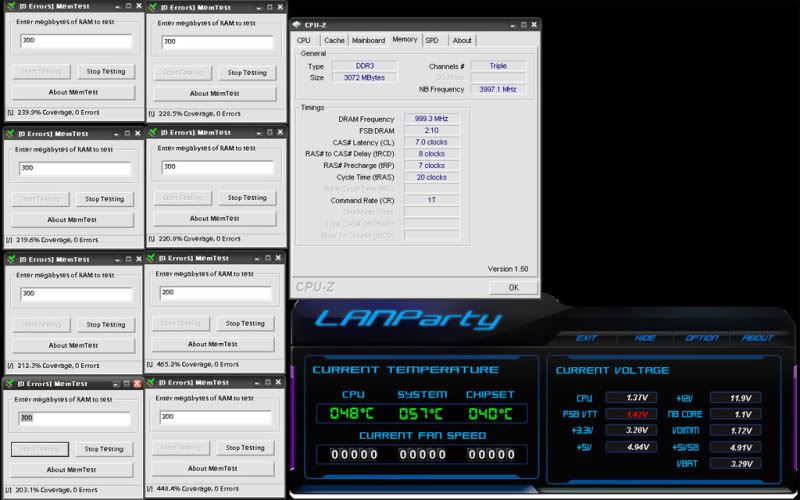Focus the RAM megabytes field in 203.1% coverage MemTest
This screenshot has width=800, height=500.
(74, 418)
